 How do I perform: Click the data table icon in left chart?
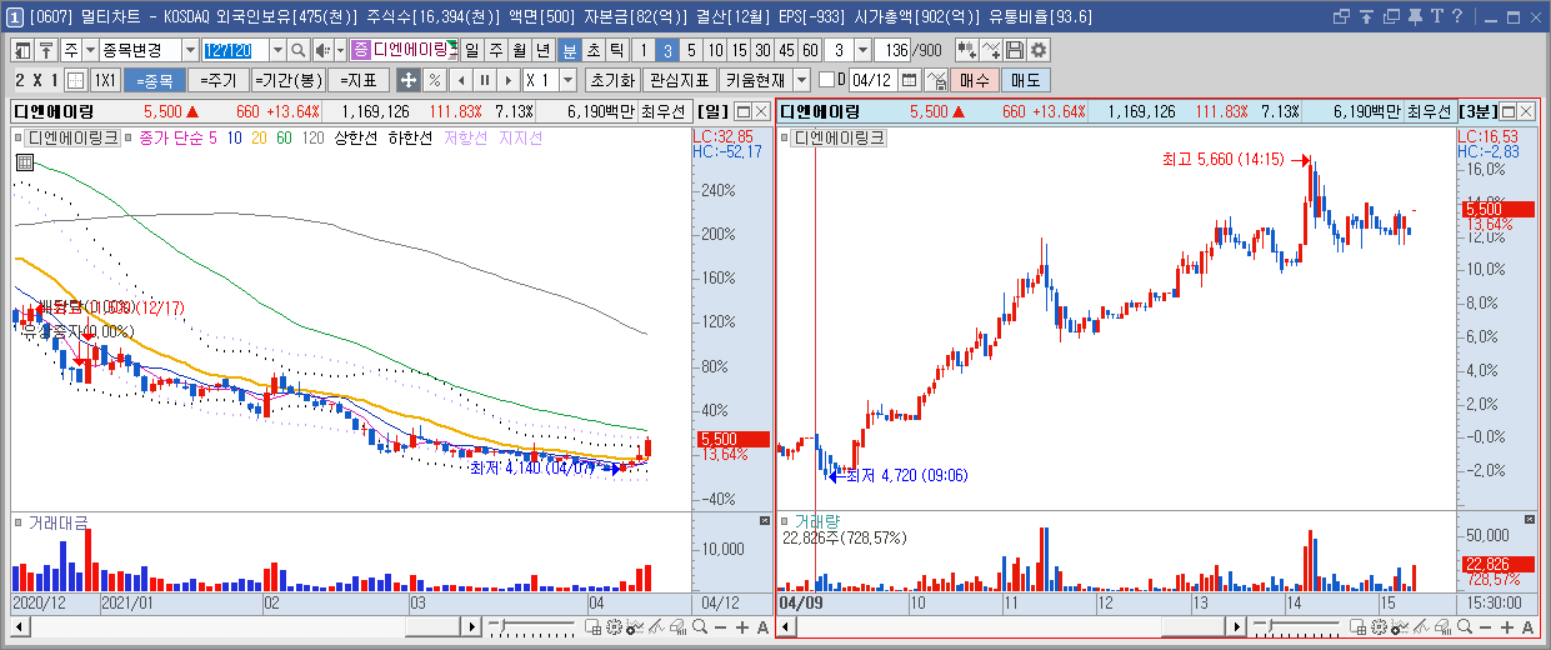[x=24, y=164]
